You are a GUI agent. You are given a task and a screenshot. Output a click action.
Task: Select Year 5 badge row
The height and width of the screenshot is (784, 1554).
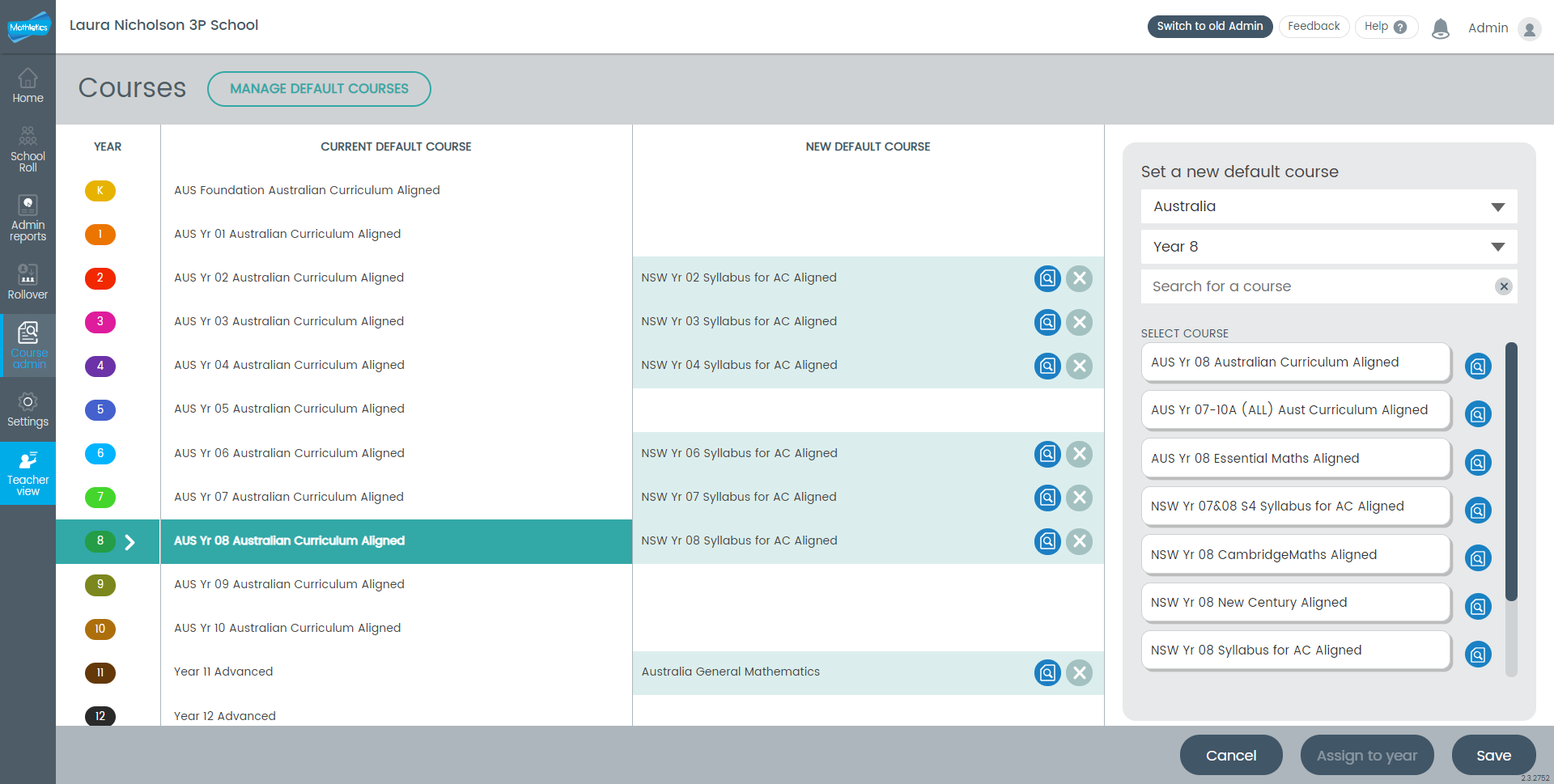point(100,410)
